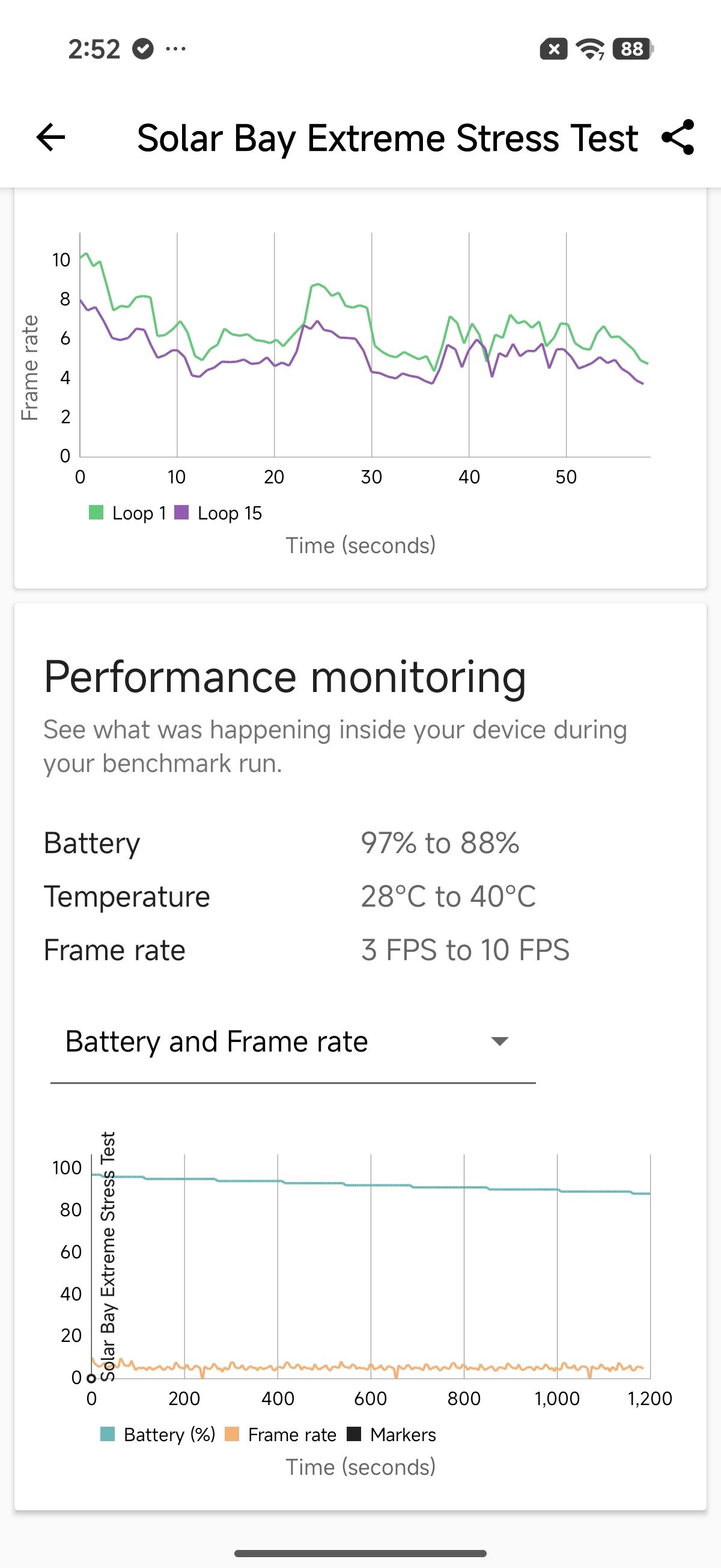Tap the share icon
Screen dimensions: 721x1568
678,138
